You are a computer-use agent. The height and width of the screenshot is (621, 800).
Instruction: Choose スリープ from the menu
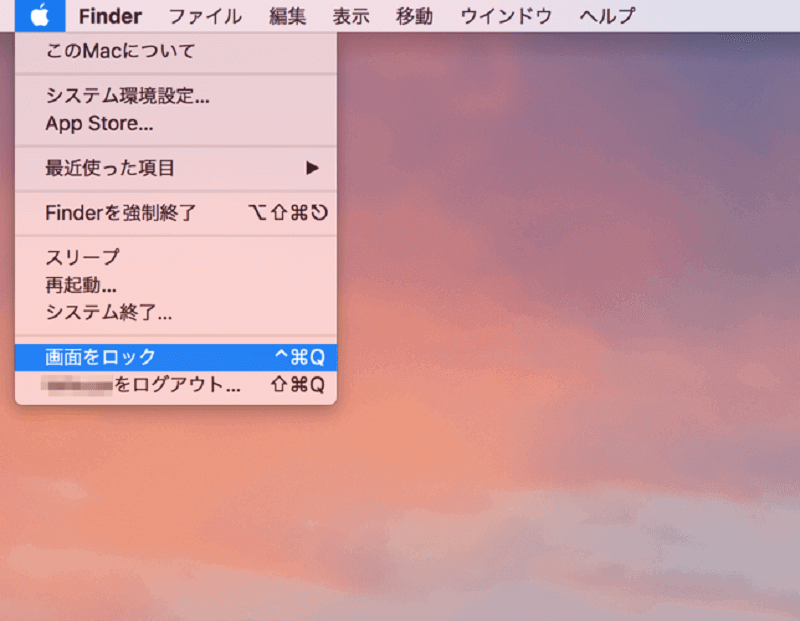point(176,257)
